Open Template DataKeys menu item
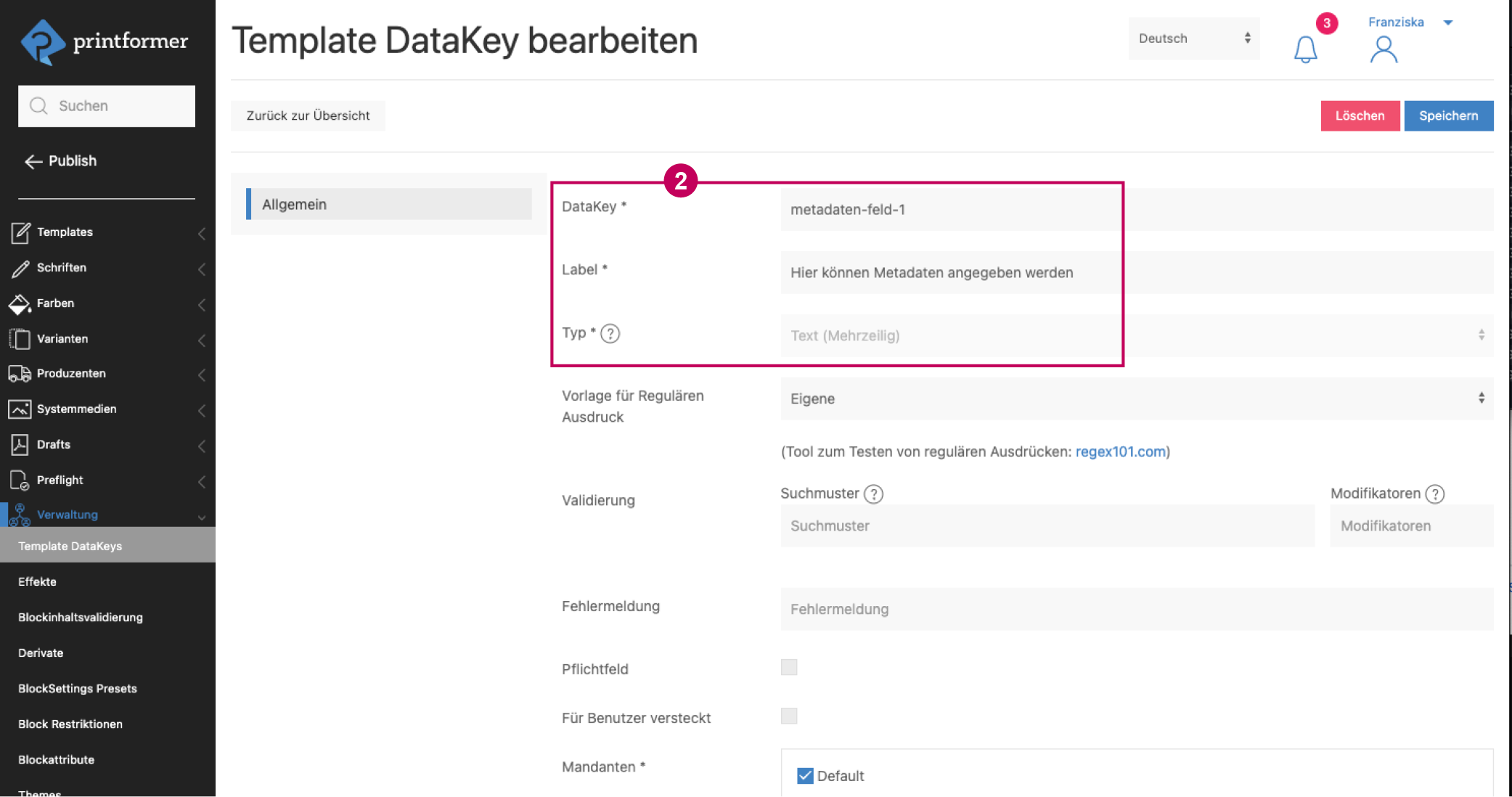 point(70,546)
